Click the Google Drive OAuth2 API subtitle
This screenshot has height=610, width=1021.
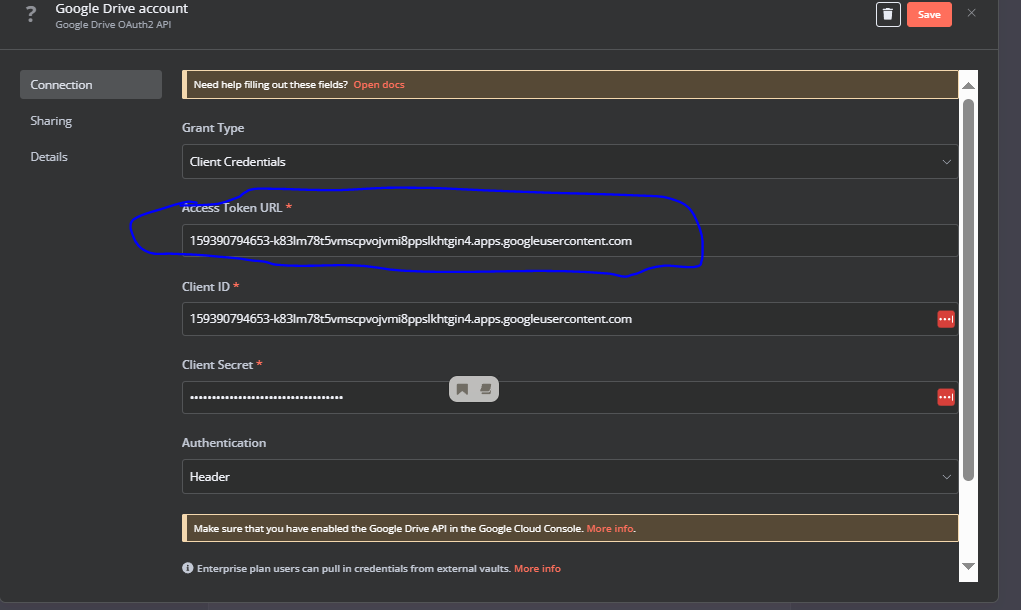coord(113,25)
